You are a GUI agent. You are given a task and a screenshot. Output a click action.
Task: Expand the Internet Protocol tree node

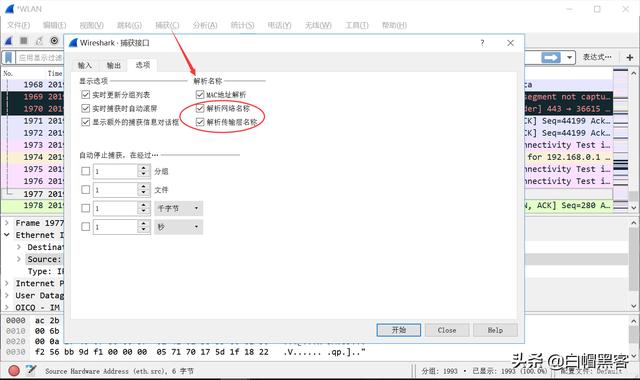7,283
